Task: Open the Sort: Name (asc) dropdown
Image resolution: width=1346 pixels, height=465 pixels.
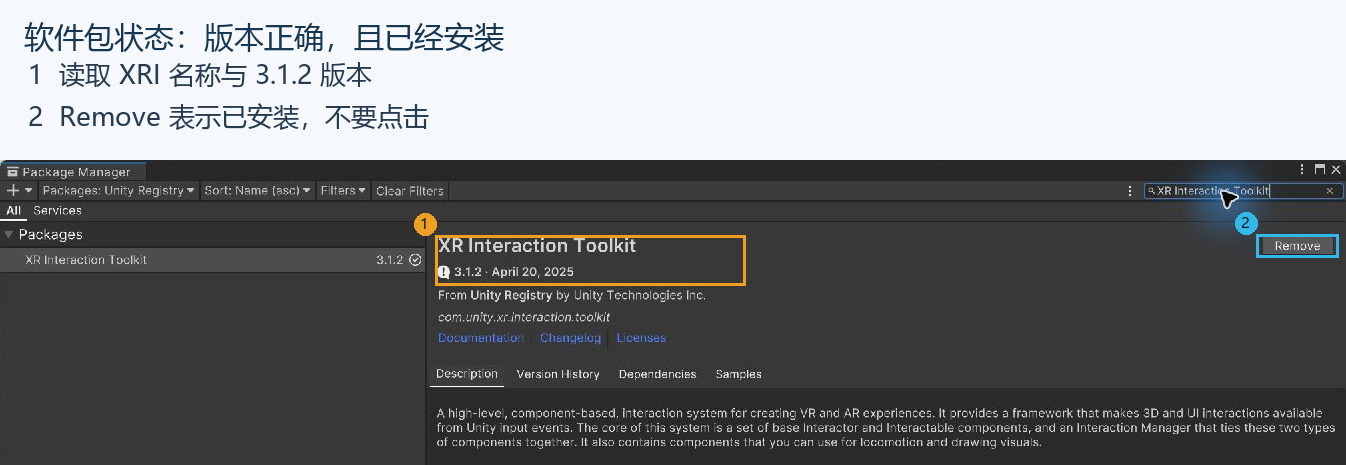Action: pyautogui.click(x=257, y=190)
